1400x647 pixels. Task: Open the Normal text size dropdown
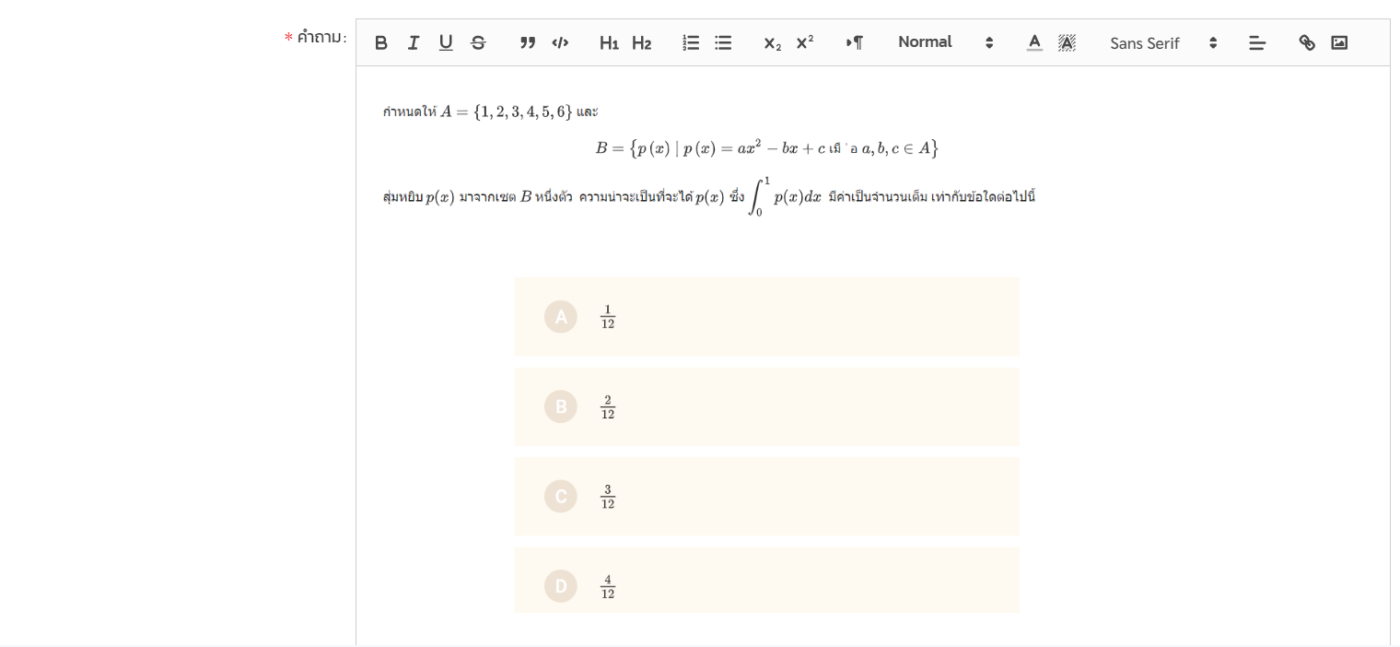pyautogui.click(x=944, y=43)
